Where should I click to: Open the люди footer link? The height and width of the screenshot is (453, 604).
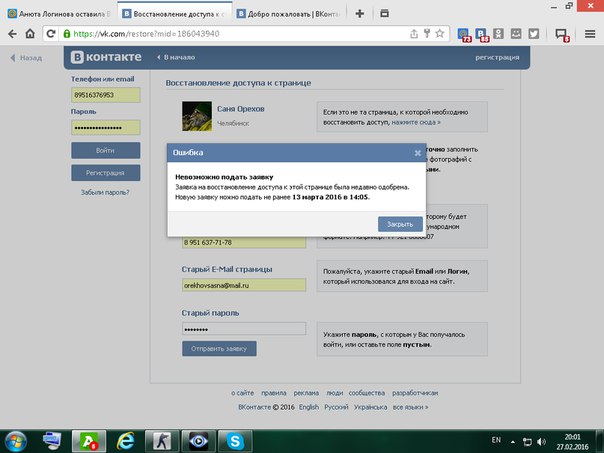334,393
